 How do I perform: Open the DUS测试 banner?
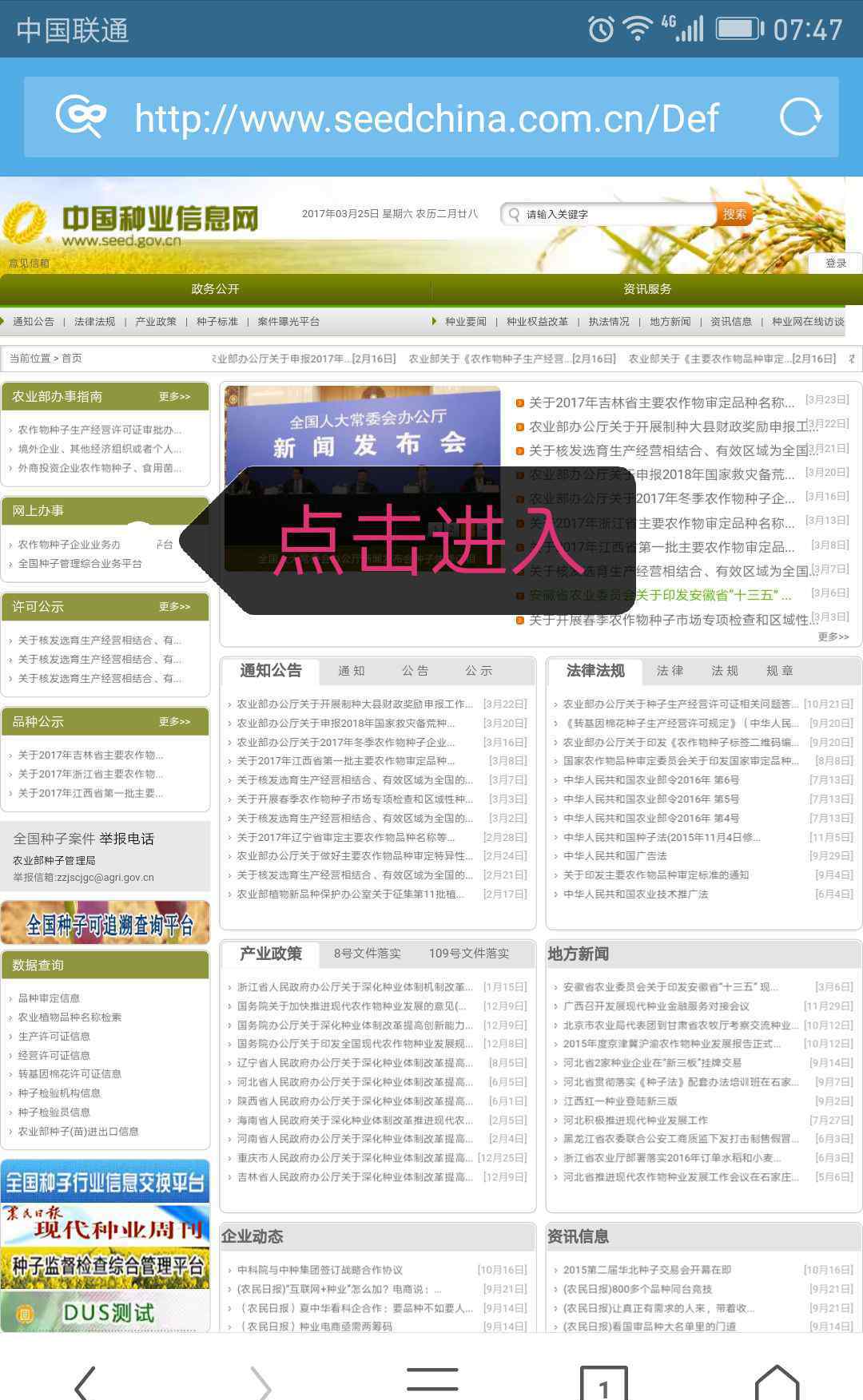pos(105,1311)
